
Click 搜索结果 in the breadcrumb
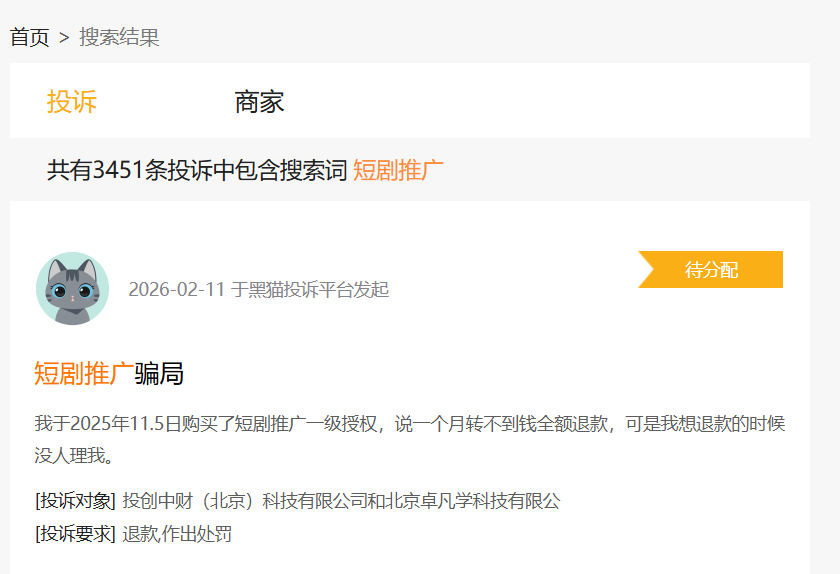point(119,38)
